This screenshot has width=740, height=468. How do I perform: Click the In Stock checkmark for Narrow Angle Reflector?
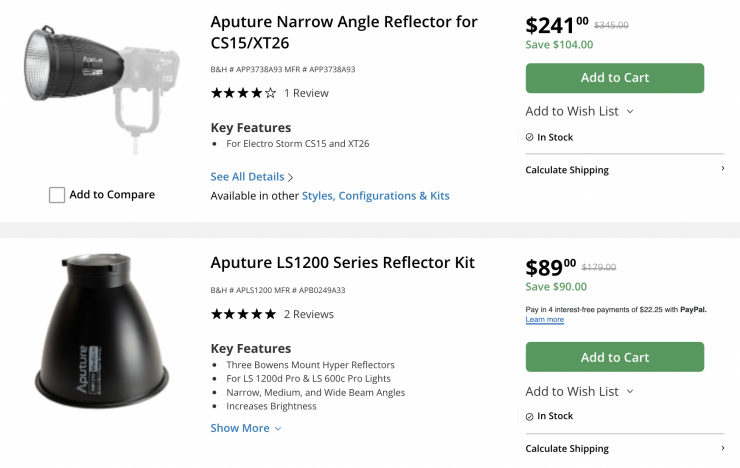[530, 137]
